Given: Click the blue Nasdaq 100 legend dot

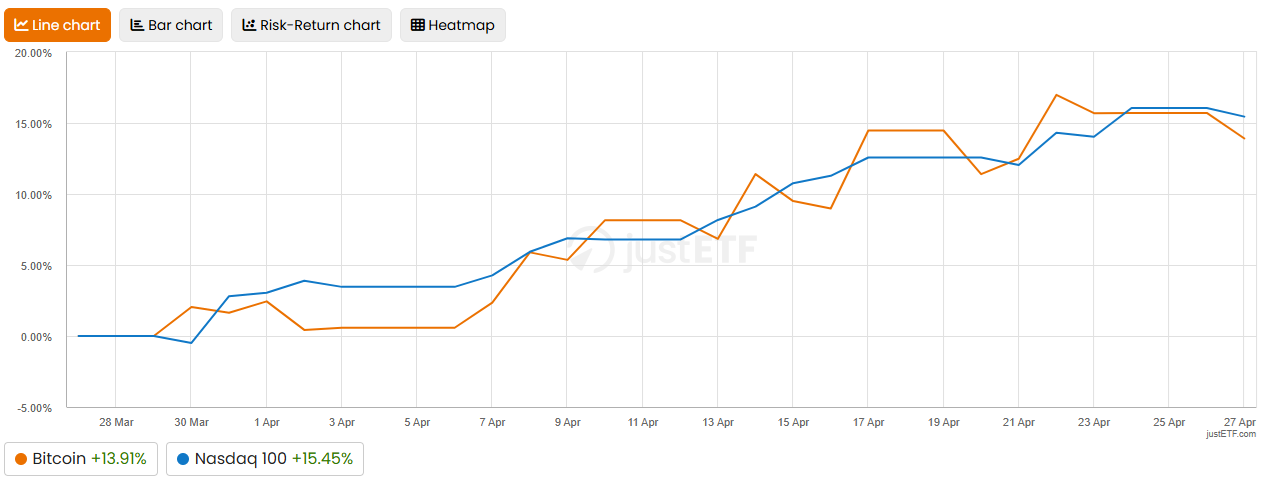Looking at the screenshot, I should pos(182,459).
